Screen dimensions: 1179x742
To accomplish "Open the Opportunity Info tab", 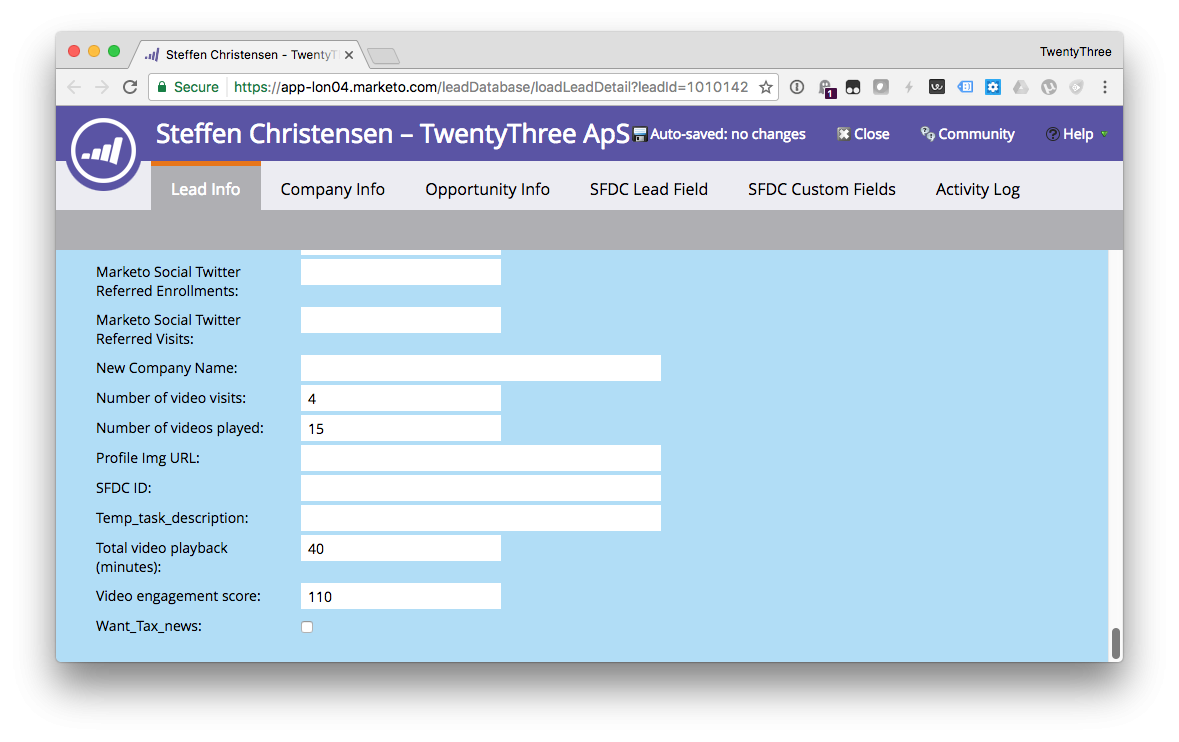I will (x=487, y=189).
